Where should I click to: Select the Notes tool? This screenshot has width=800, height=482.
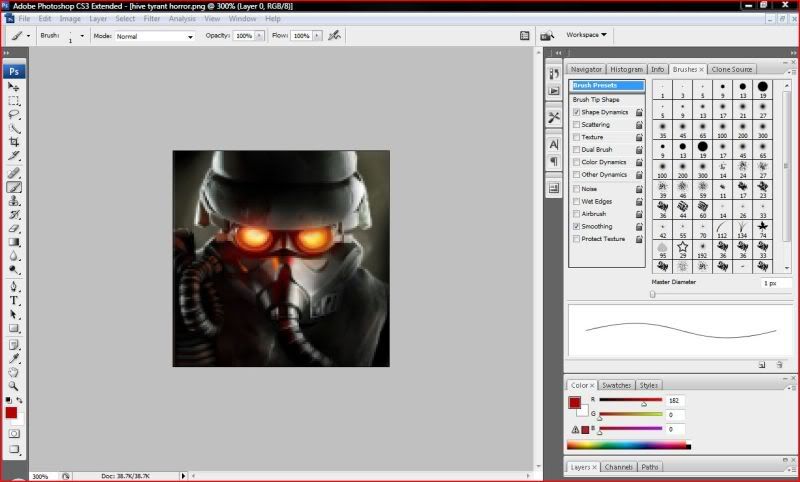(x=14, y=345)
